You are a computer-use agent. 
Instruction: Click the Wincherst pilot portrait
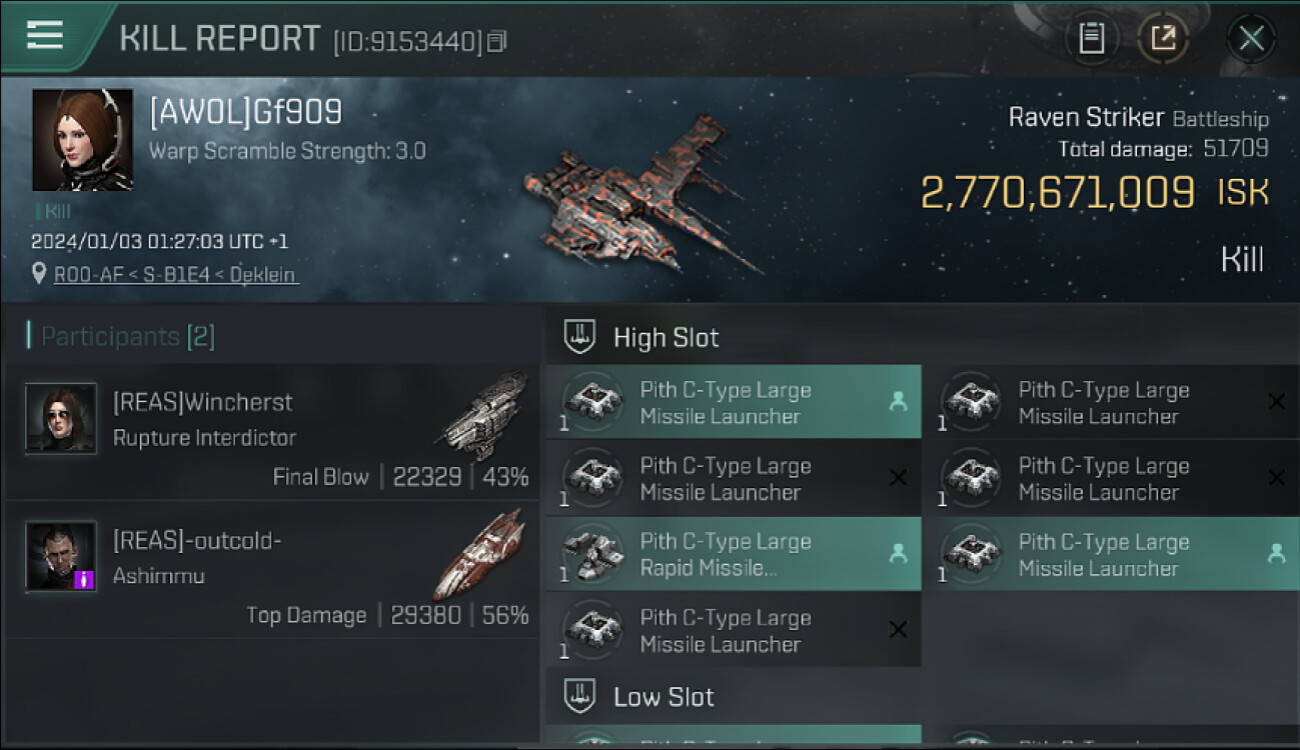(61, 419)
